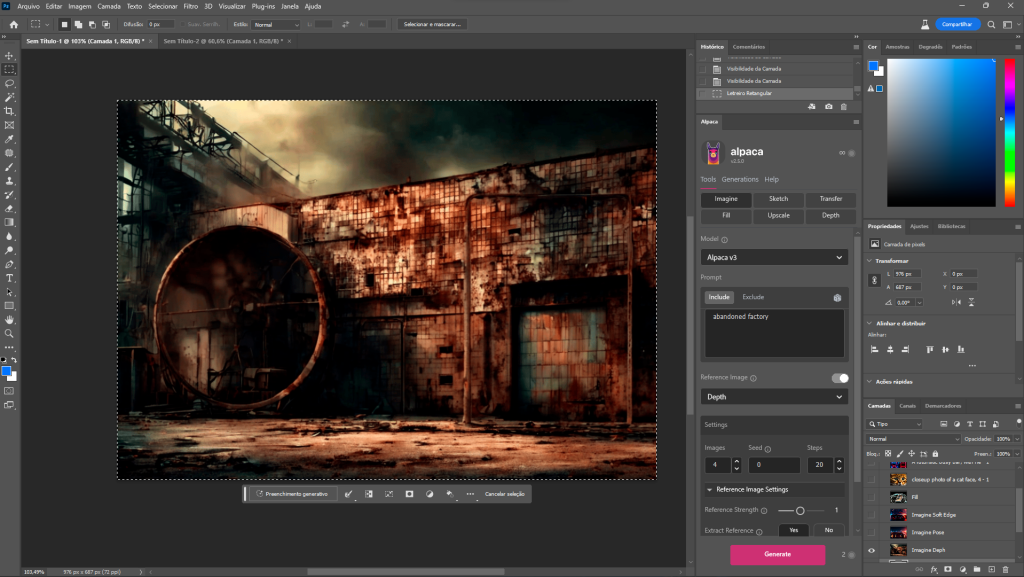
Task: Select the Type tool in the toolbar
Action: [9, 277]
